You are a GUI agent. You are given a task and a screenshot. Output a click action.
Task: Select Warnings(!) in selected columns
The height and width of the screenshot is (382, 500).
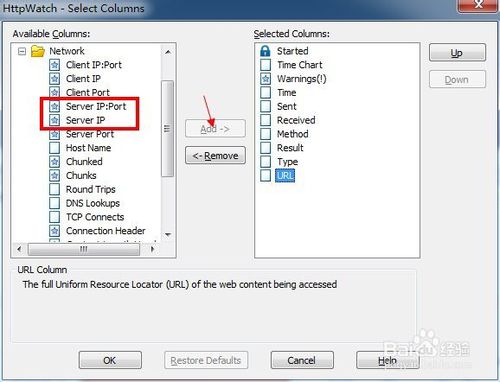click(x=302, y=79)
